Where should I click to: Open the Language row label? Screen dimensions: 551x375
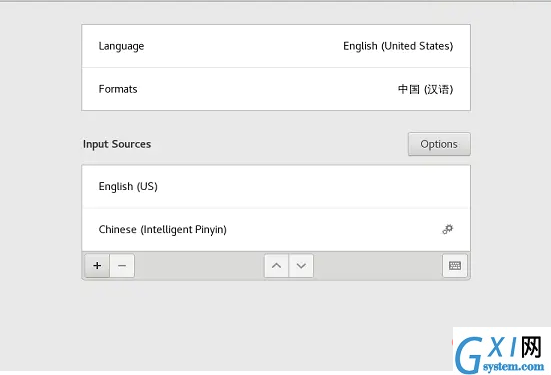(121, 46)
